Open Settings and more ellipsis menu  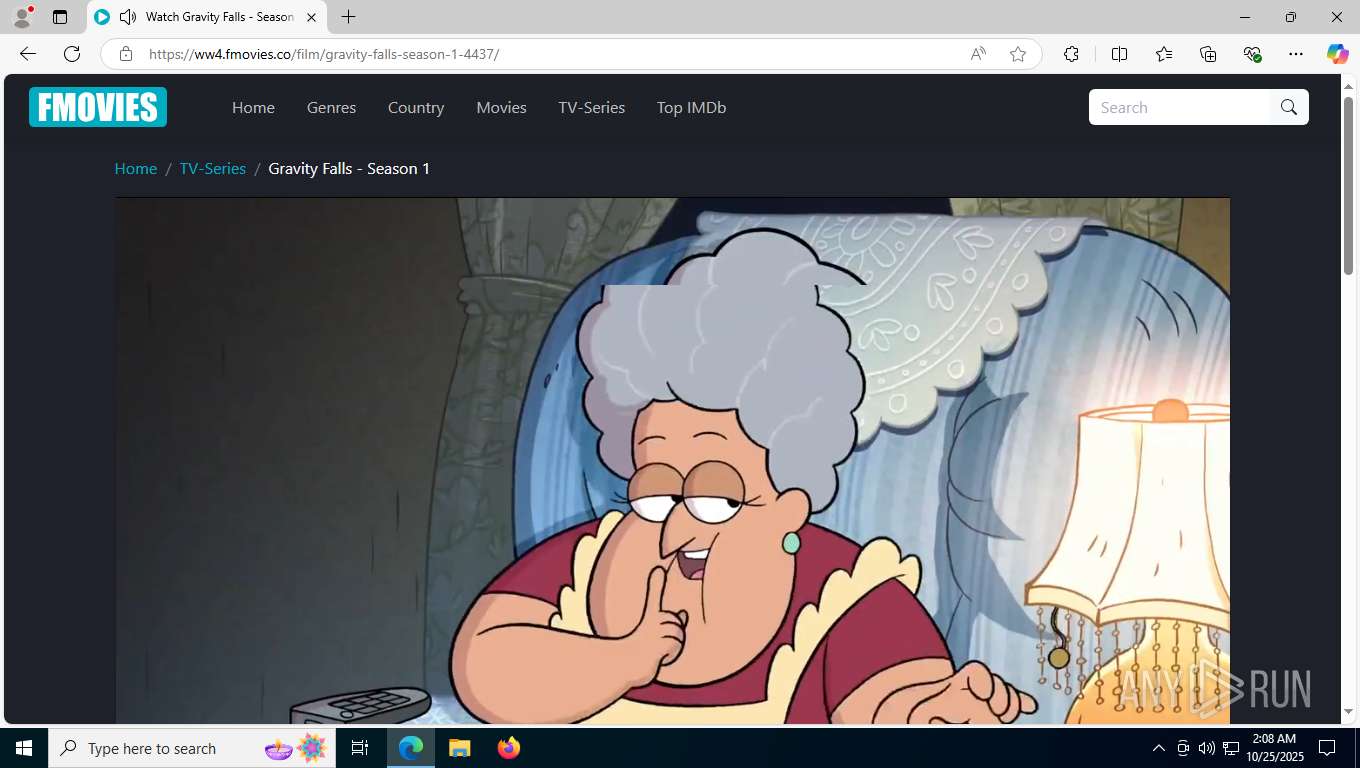click(x=1296, y=54)
